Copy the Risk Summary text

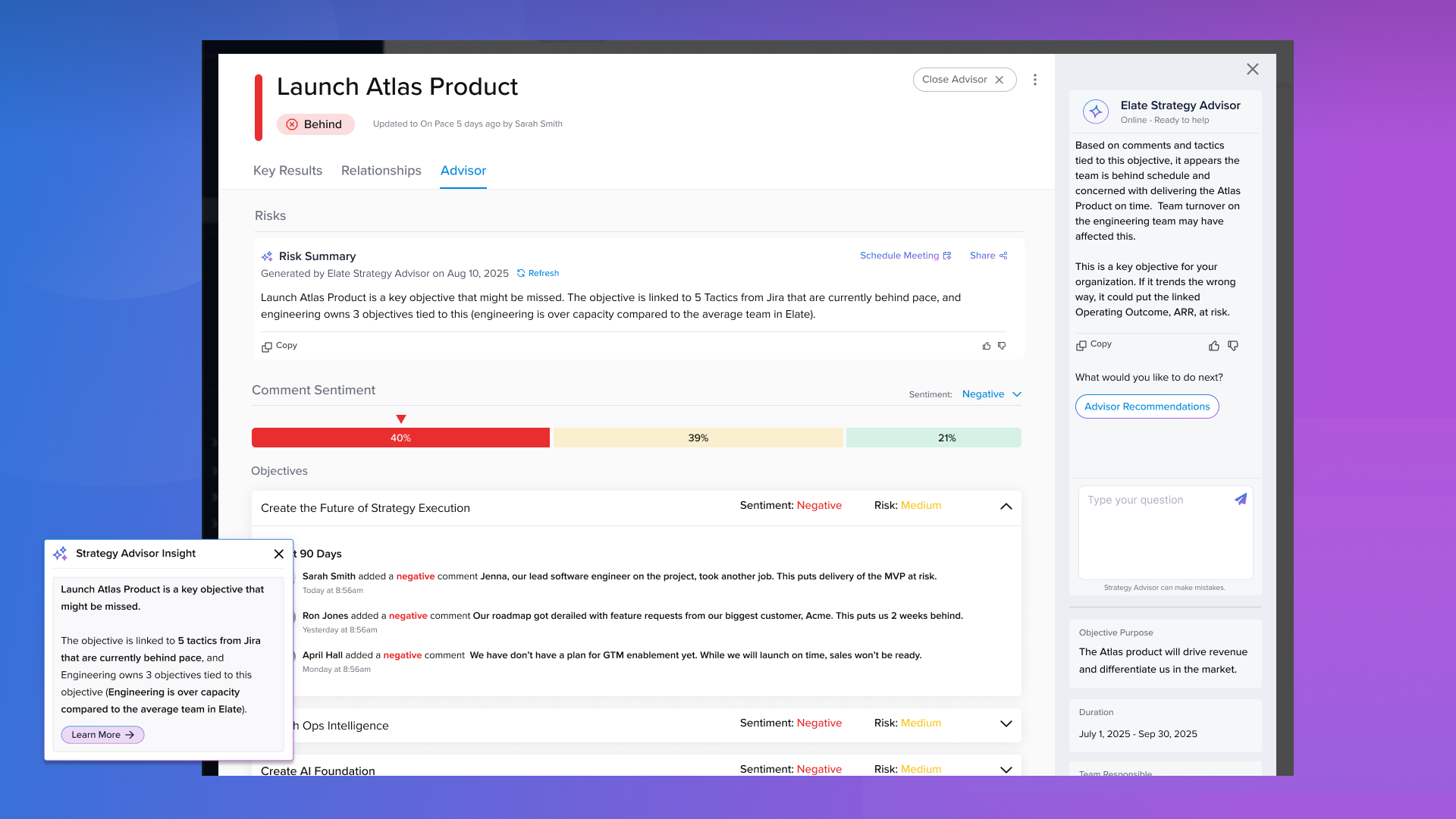click(x=279, y=346)
